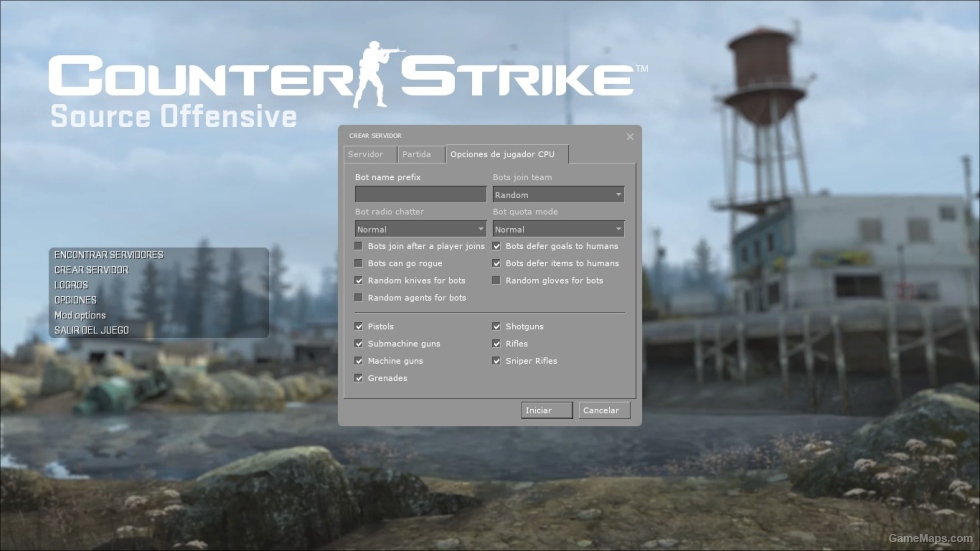980x551 pixels.
Task: Close the Crear Servidor dialog
Action: (x=630, y=136)
